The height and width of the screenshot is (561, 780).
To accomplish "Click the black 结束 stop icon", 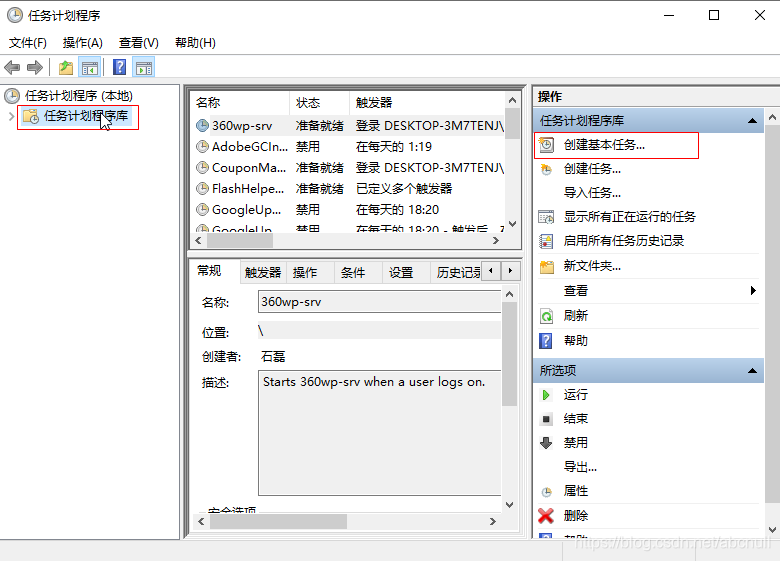I will coord(546,419).
